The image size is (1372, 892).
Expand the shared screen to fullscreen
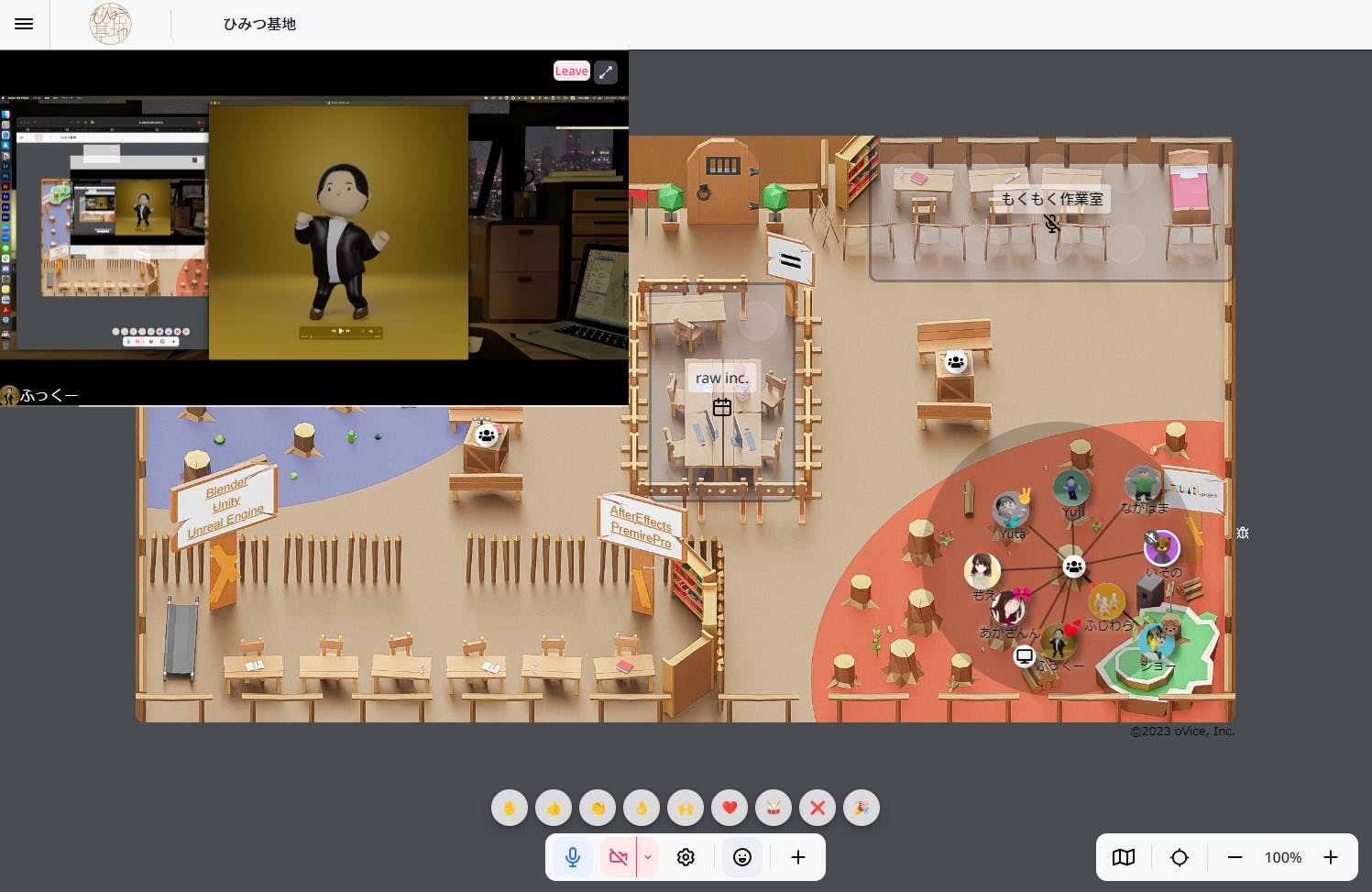[x=606, y=72]
